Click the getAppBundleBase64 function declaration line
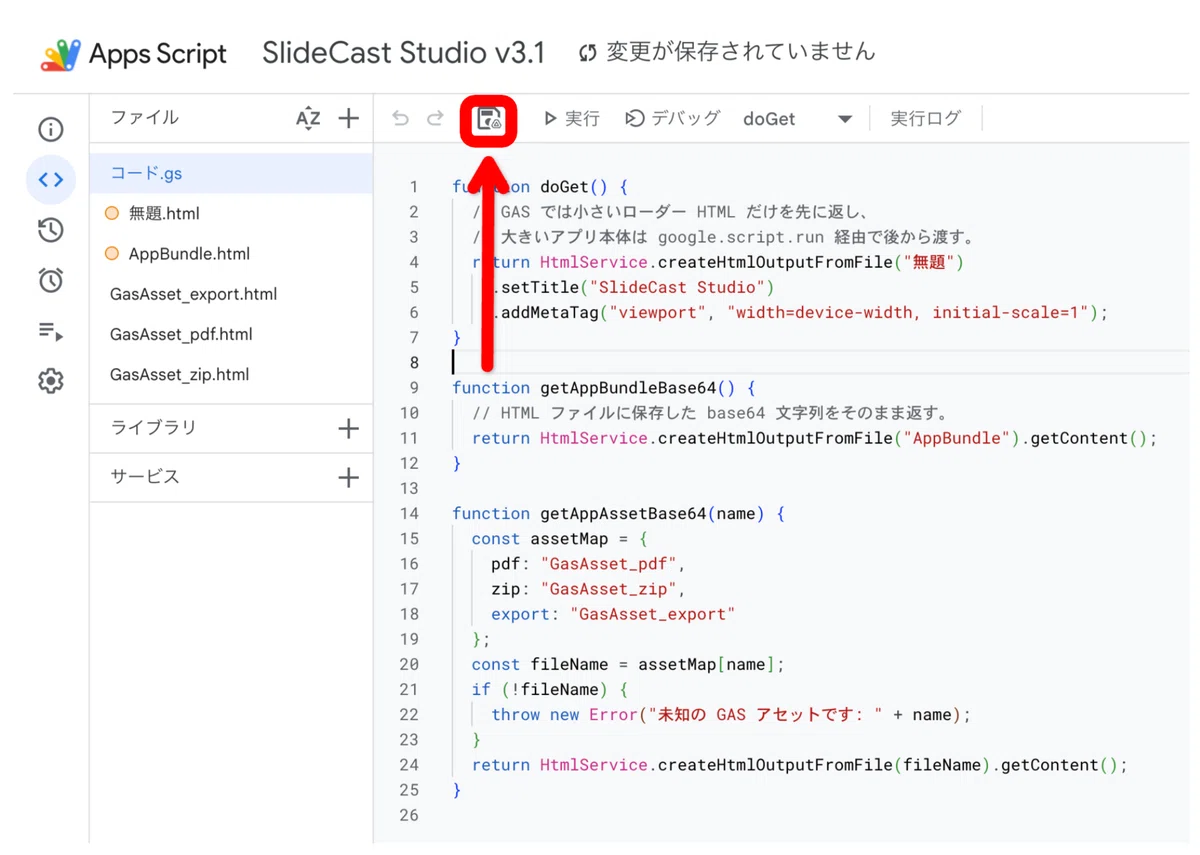Screen dimensions: 1200x855 tap(604, 388)
